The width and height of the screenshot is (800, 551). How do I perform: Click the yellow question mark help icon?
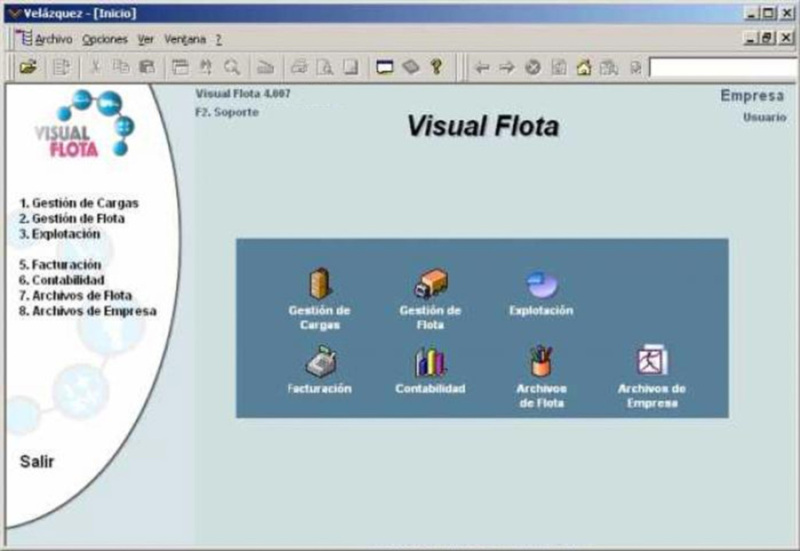pyautogui.click(x=436, y=67)
